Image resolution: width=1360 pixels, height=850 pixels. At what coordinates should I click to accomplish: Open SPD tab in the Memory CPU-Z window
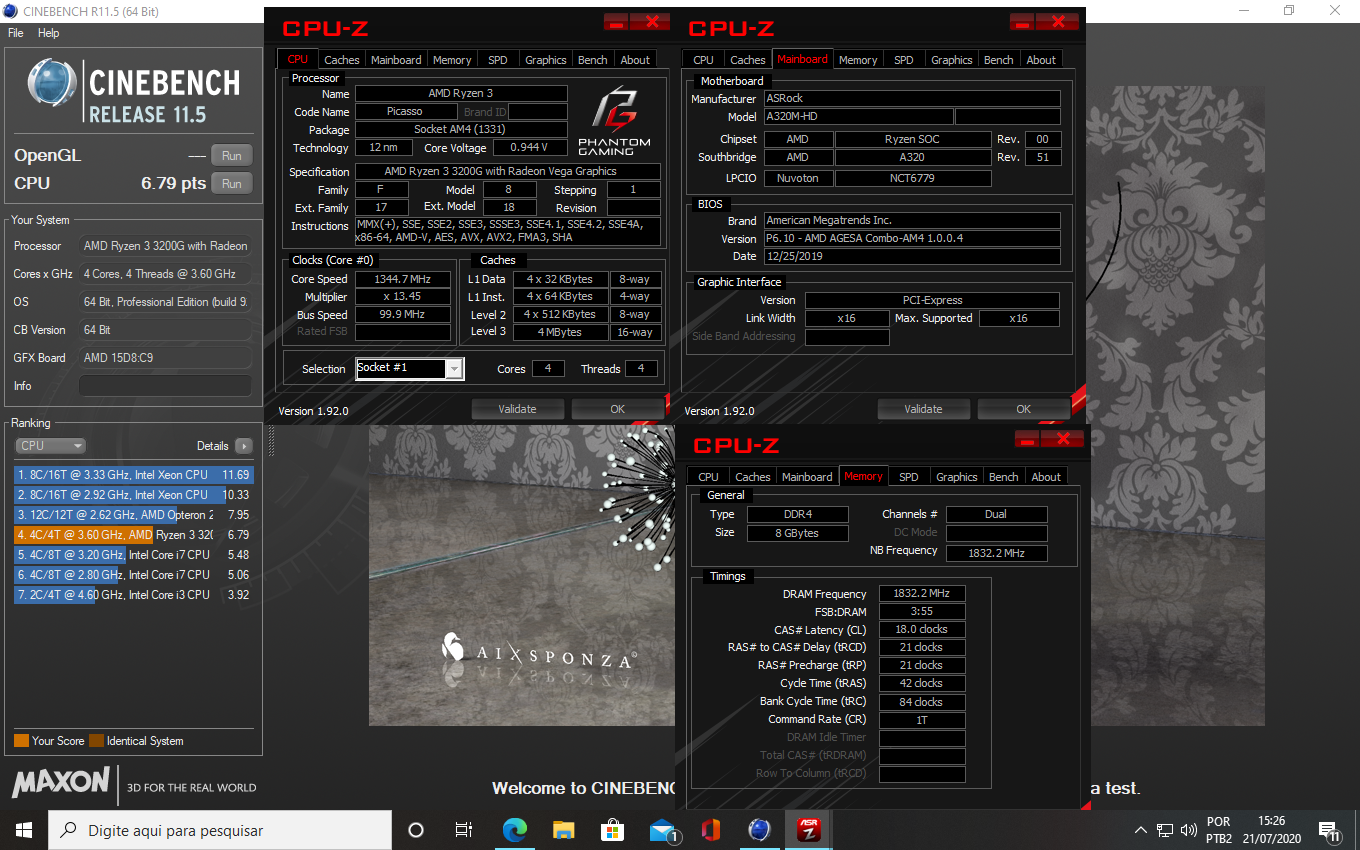tap(909, 477)
